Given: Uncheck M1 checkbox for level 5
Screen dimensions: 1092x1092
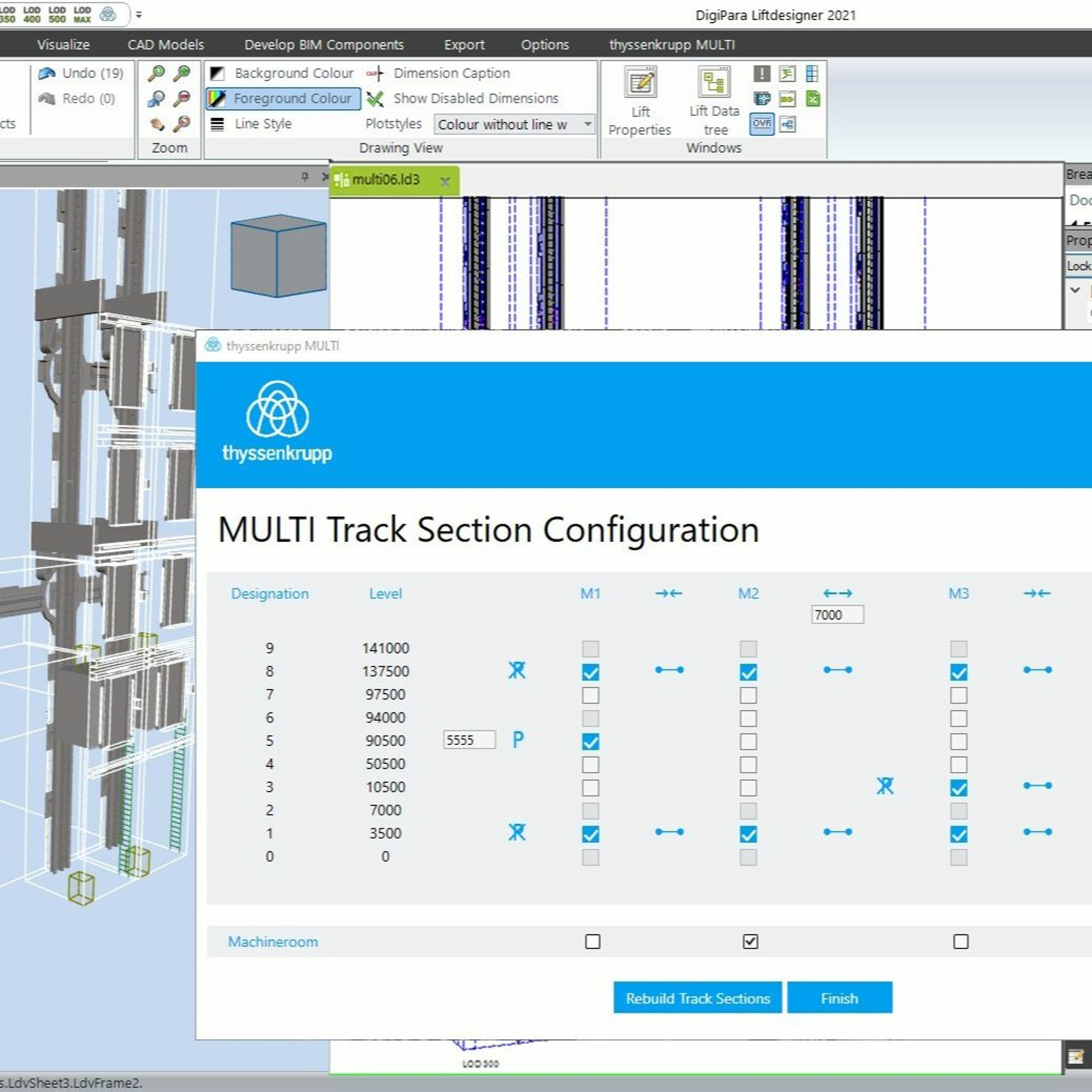Looking at the screenshot, I should 590,741.
